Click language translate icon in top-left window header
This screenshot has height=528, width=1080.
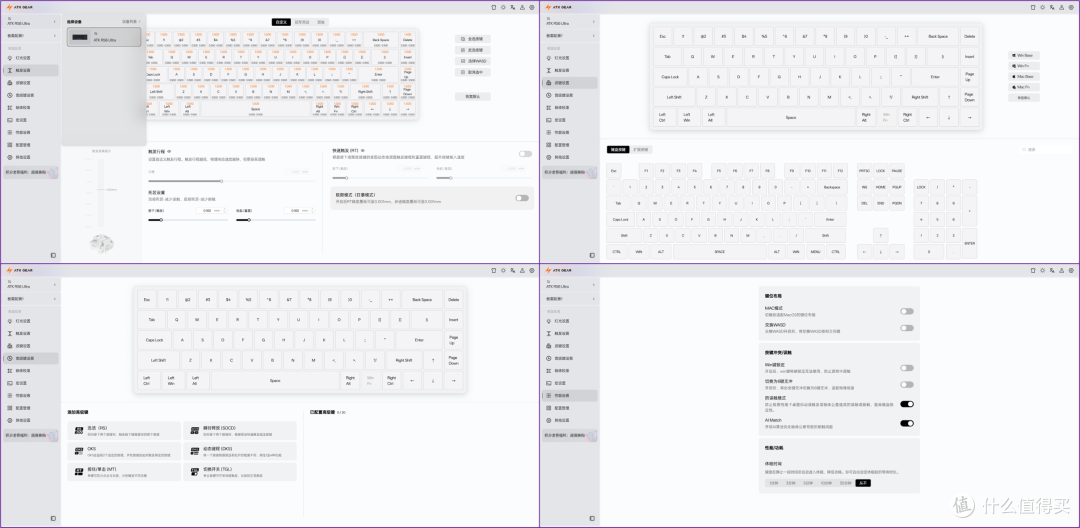[512, 8]
